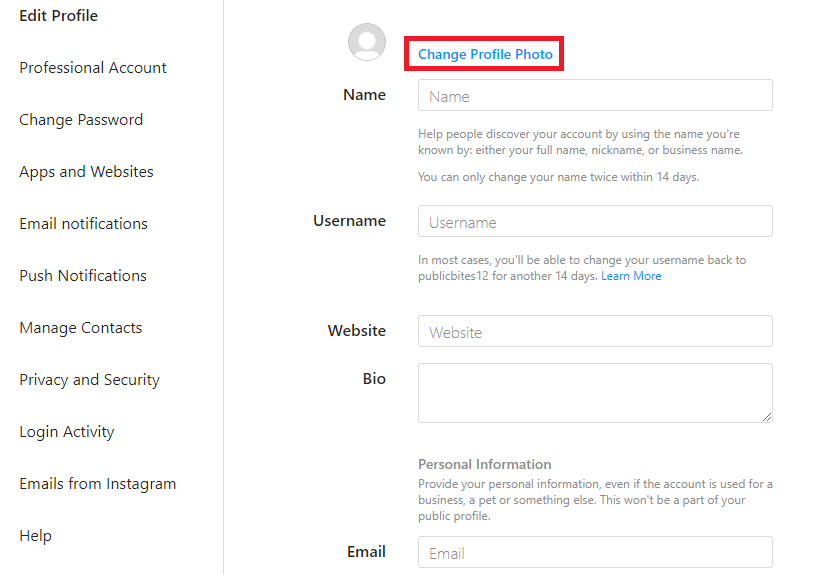Click inside the Bio text area
This screenshot has width=820, height=575.
(595, 392)
